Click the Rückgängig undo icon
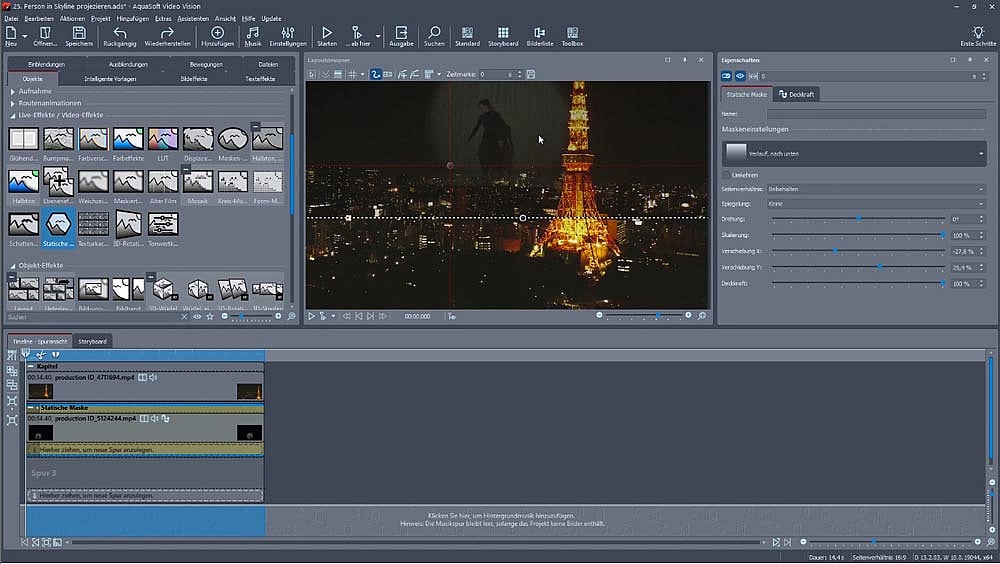The height and width of the screenshot is (564, 1000). pos(120,34)
